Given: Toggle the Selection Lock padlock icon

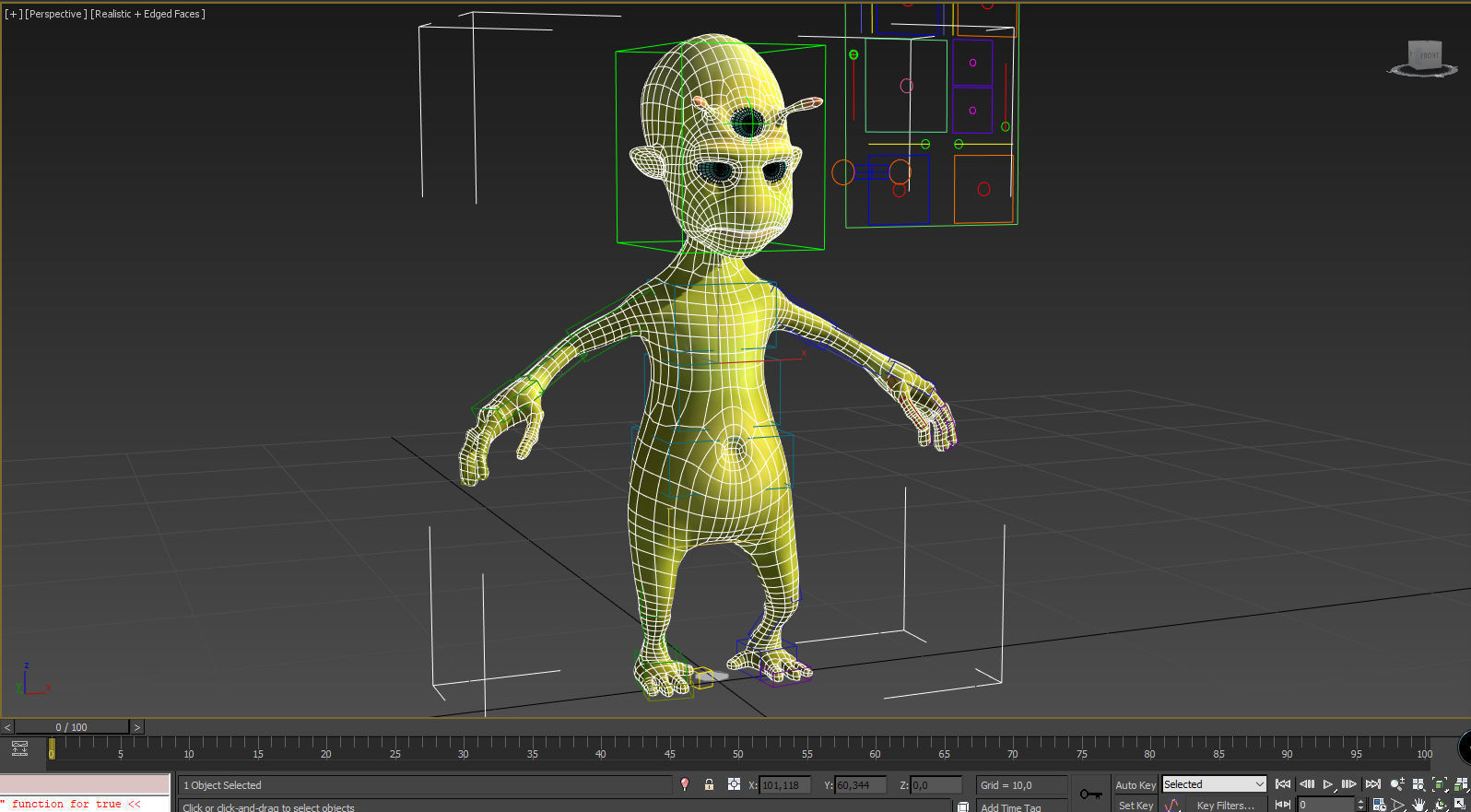Looking at the screenshot, I should click(x=709, y=784).
